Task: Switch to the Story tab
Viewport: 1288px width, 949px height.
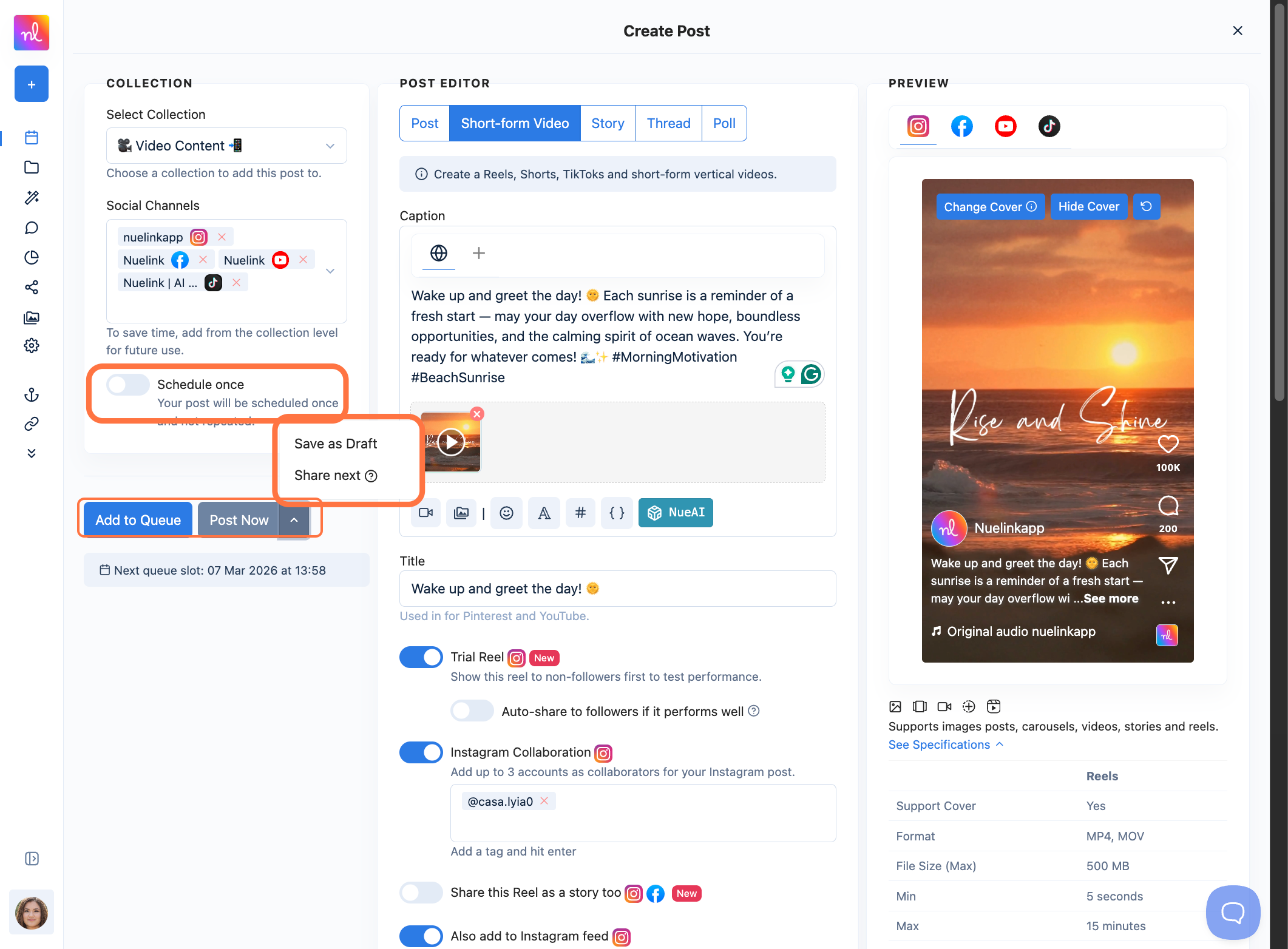Action: (x=608, y=123)
